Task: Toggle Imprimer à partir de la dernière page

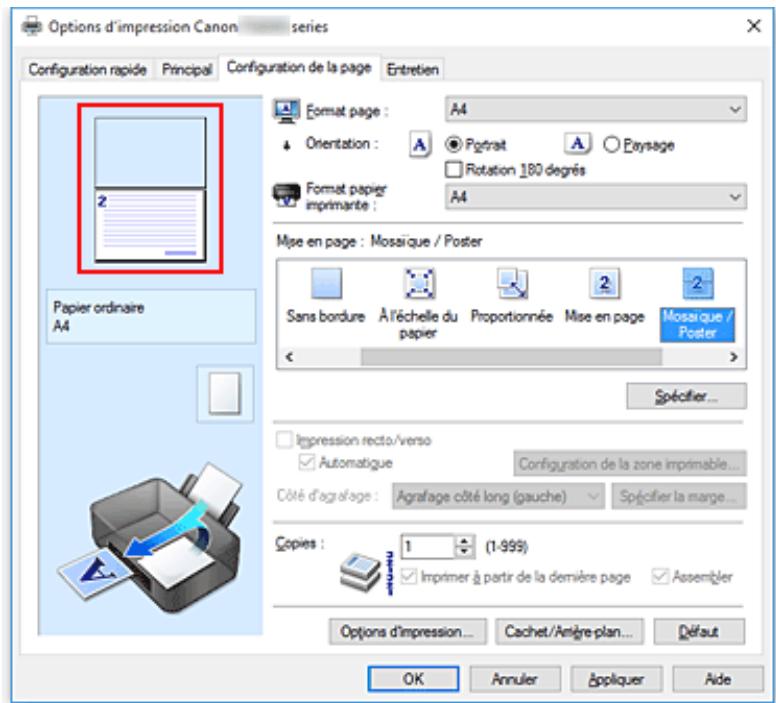Action: [409, 576]
